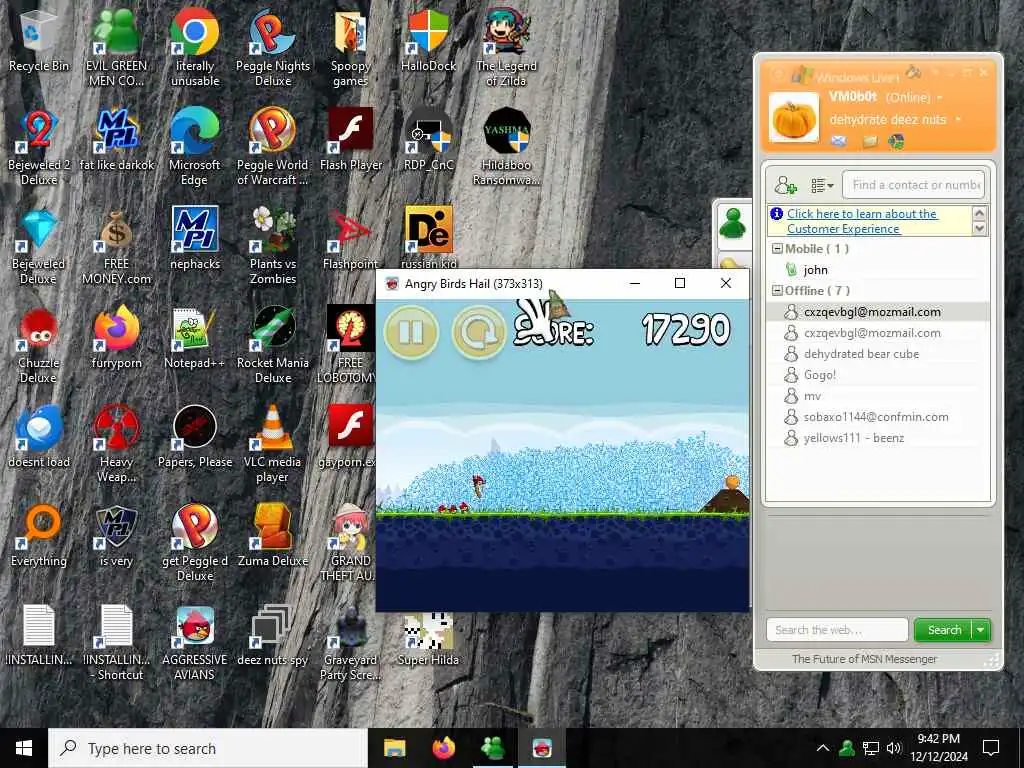This screenshot has width=1024, height=768.
Task: Open The Legend of Zilda shortcut
Action: [506, 48]
